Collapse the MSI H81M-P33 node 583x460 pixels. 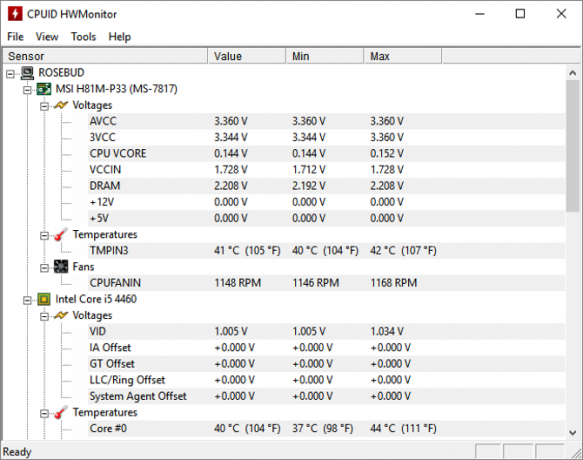[x=27, y=90]
